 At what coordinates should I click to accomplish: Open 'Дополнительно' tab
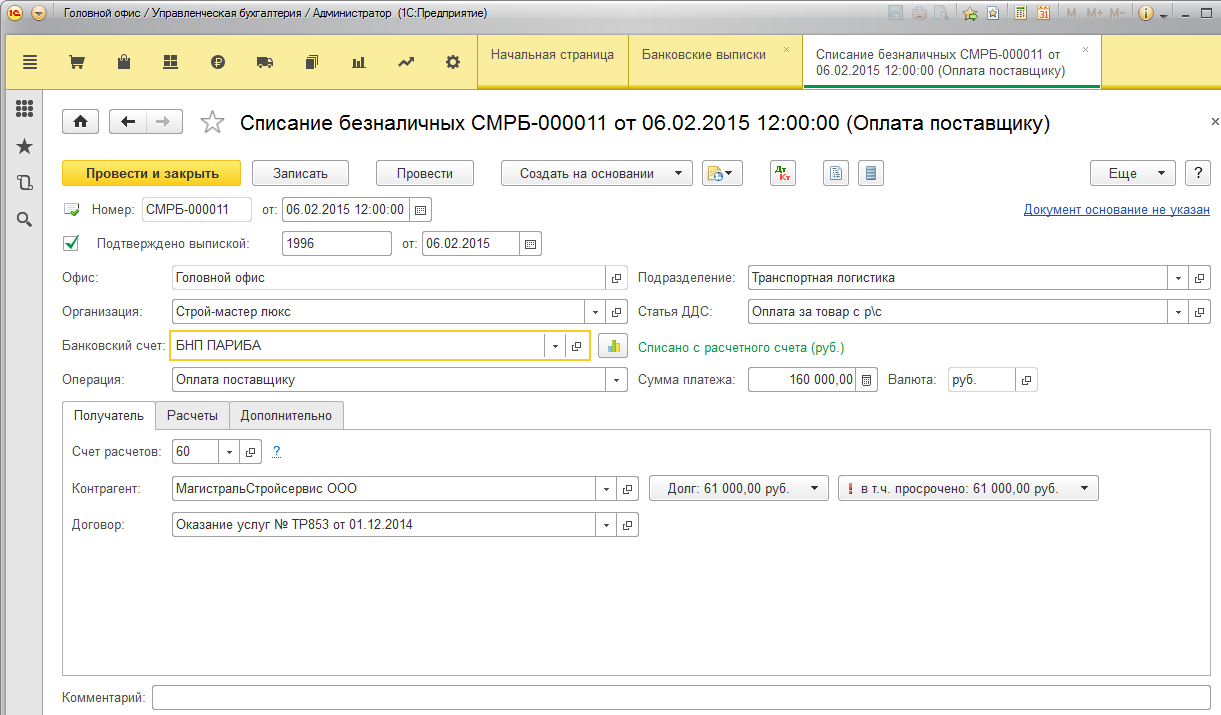(x=287, y=415)
